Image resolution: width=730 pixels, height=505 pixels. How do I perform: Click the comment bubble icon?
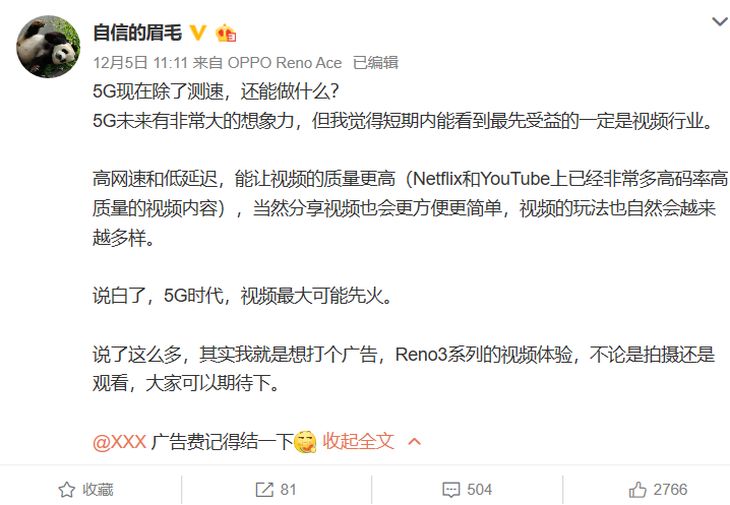point(451,490)
